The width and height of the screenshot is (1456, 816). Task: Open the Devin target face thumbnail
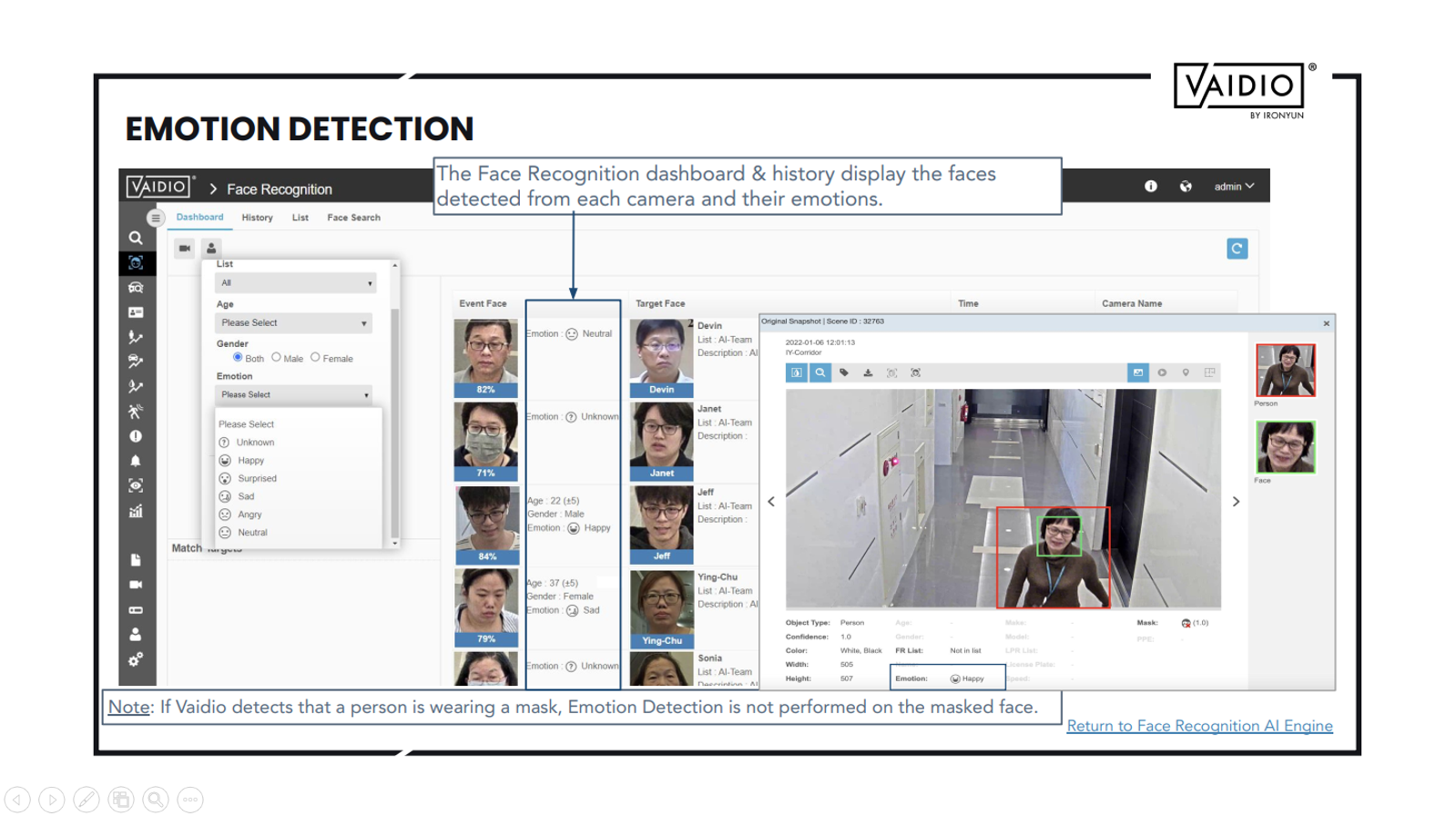pyautogui.click(x=661, y=358)
